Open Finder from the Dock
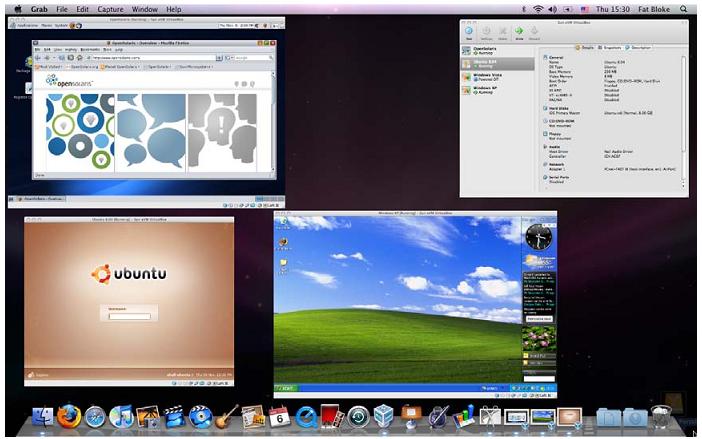The height and width of the screenshot is (439, 702). coord(43,417)
